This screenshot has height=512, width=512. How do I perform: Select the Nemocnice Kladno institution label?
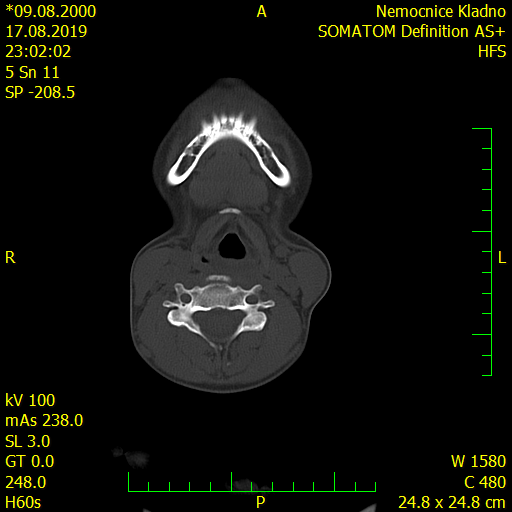pos(441,12)
